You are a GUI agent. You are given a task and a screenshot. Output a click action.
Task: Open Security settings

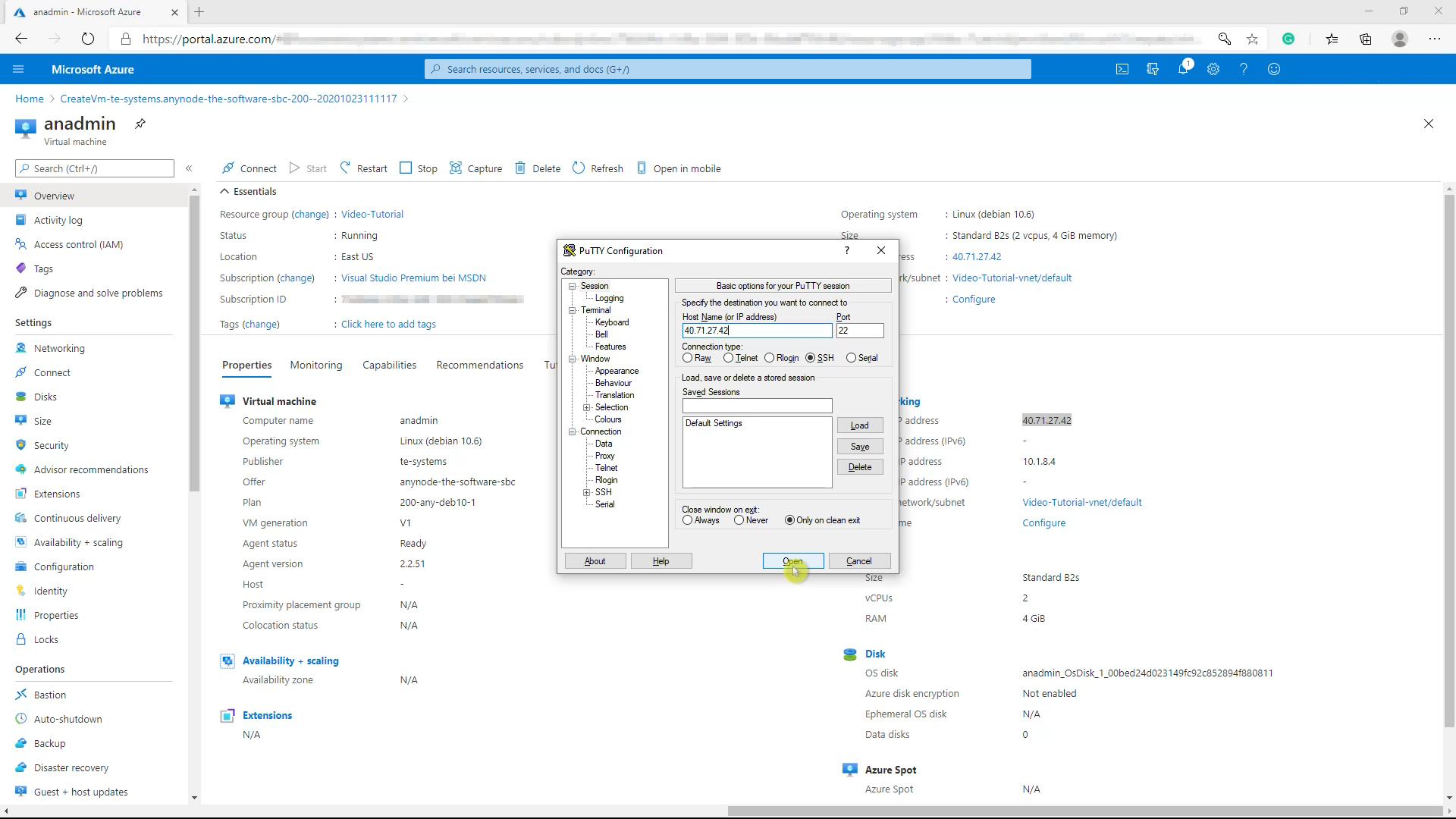[51, 445]
